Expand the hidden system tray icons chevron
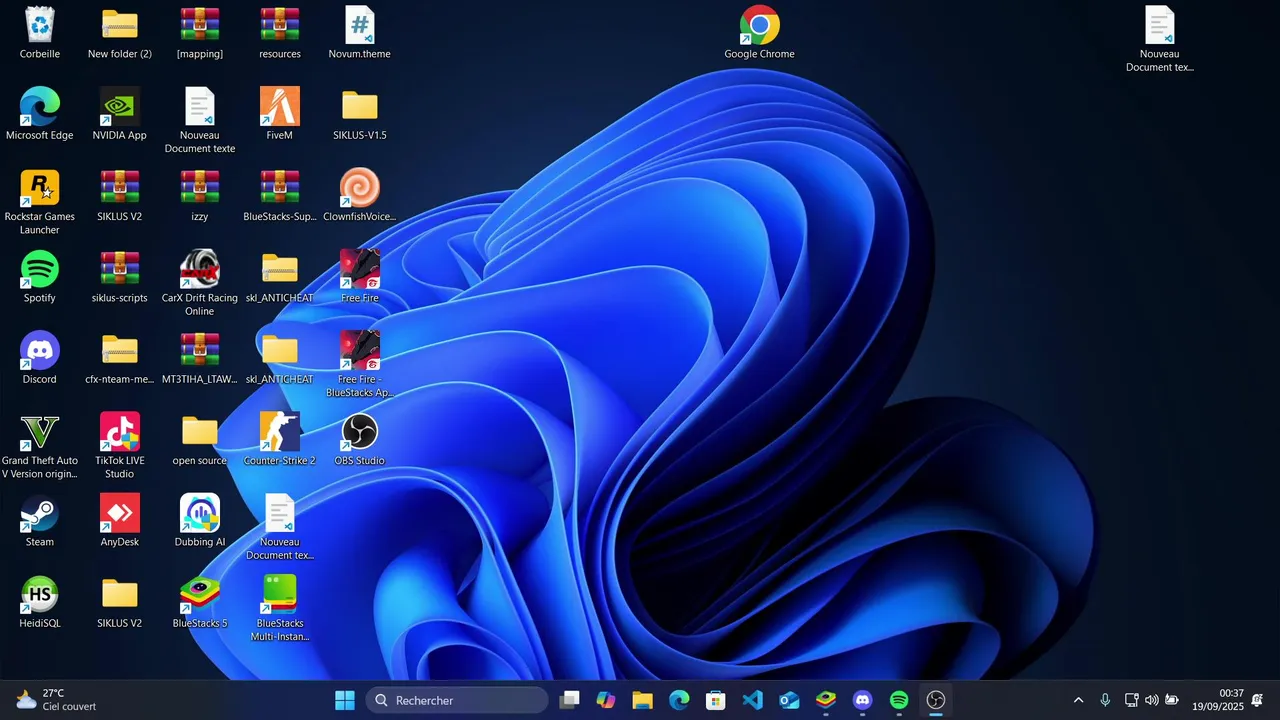This screenshot has height=720, width=1280. [x=1078, y=700]
